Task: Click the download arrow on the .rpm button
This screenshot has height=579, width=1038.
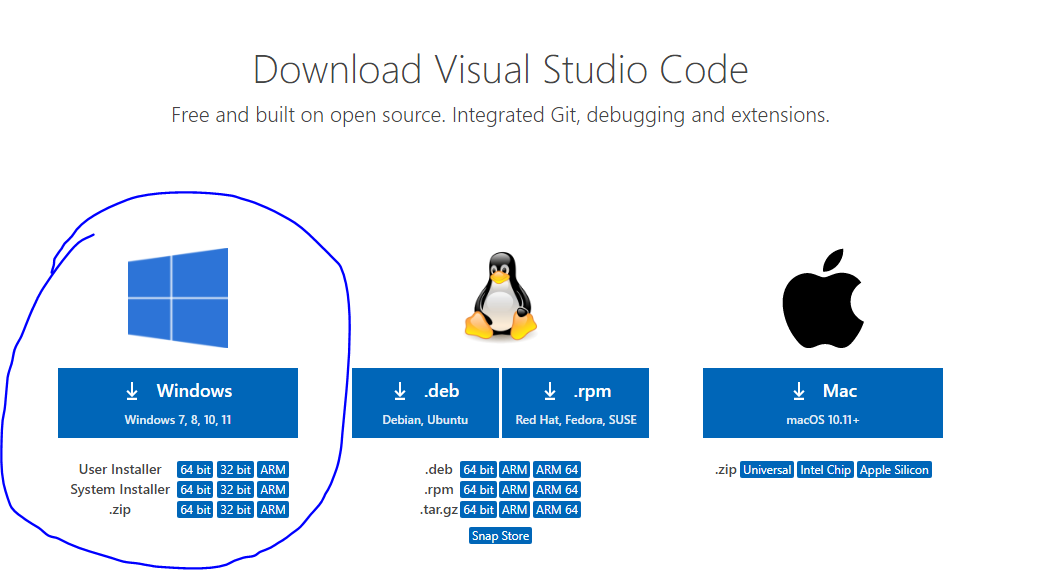Action: click(x=548, y=391)
